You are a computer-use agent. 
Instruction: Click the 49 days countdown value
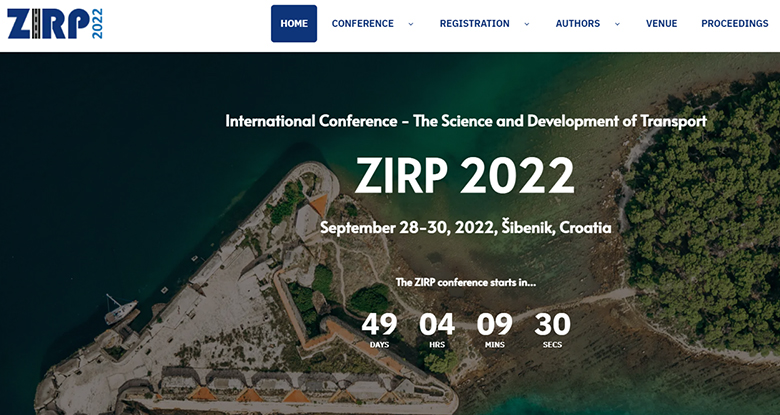click(379, 325)
